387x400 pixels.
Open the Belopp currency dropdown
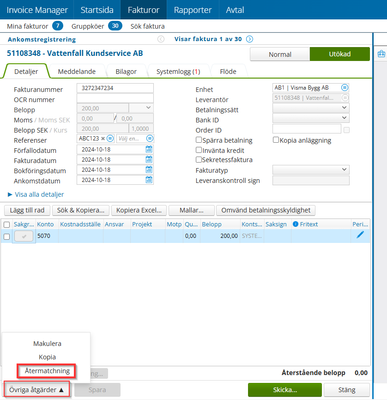(x=141, y=108)
